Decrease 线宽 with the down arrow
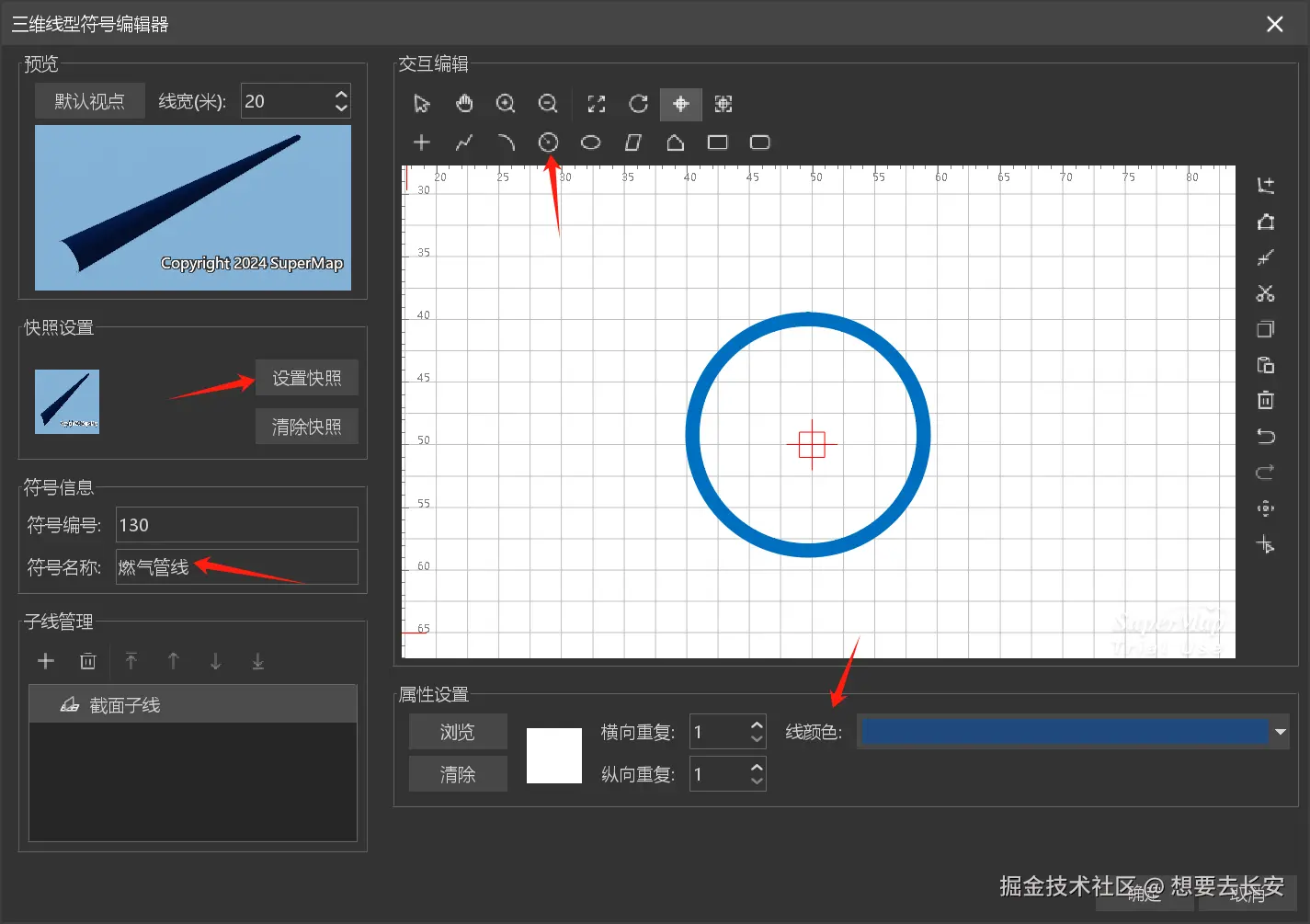The width and height of the screenshot is (1310, 924). click(x=341, y=108)
